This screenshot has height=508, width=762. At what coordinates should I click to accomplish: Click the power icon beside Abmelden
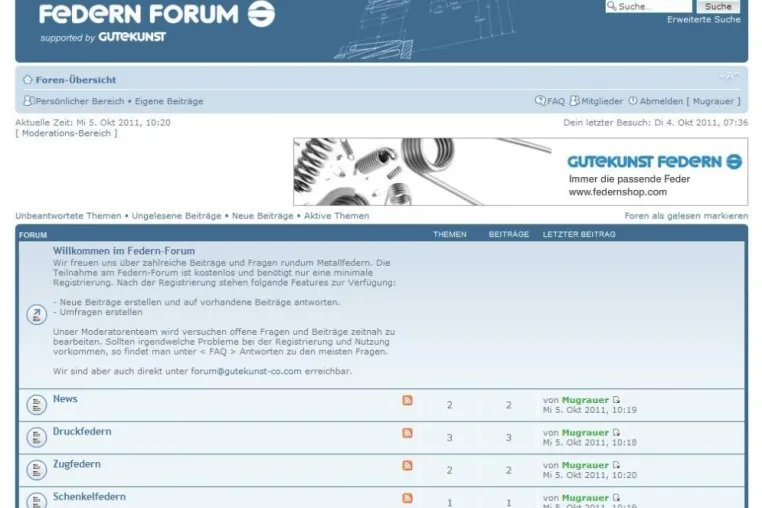633,101
